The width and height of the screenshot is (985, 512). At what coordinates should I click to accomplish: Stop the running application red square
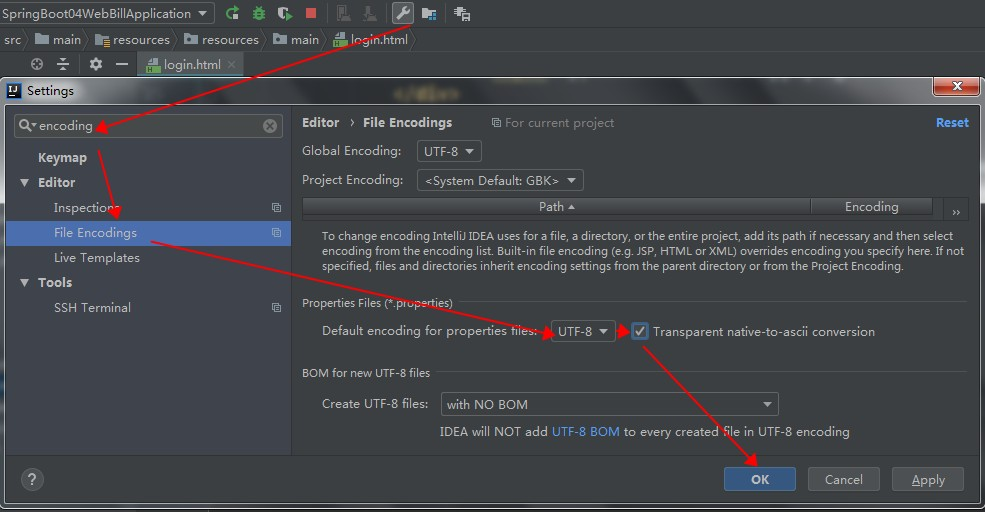tap(311, 13)
